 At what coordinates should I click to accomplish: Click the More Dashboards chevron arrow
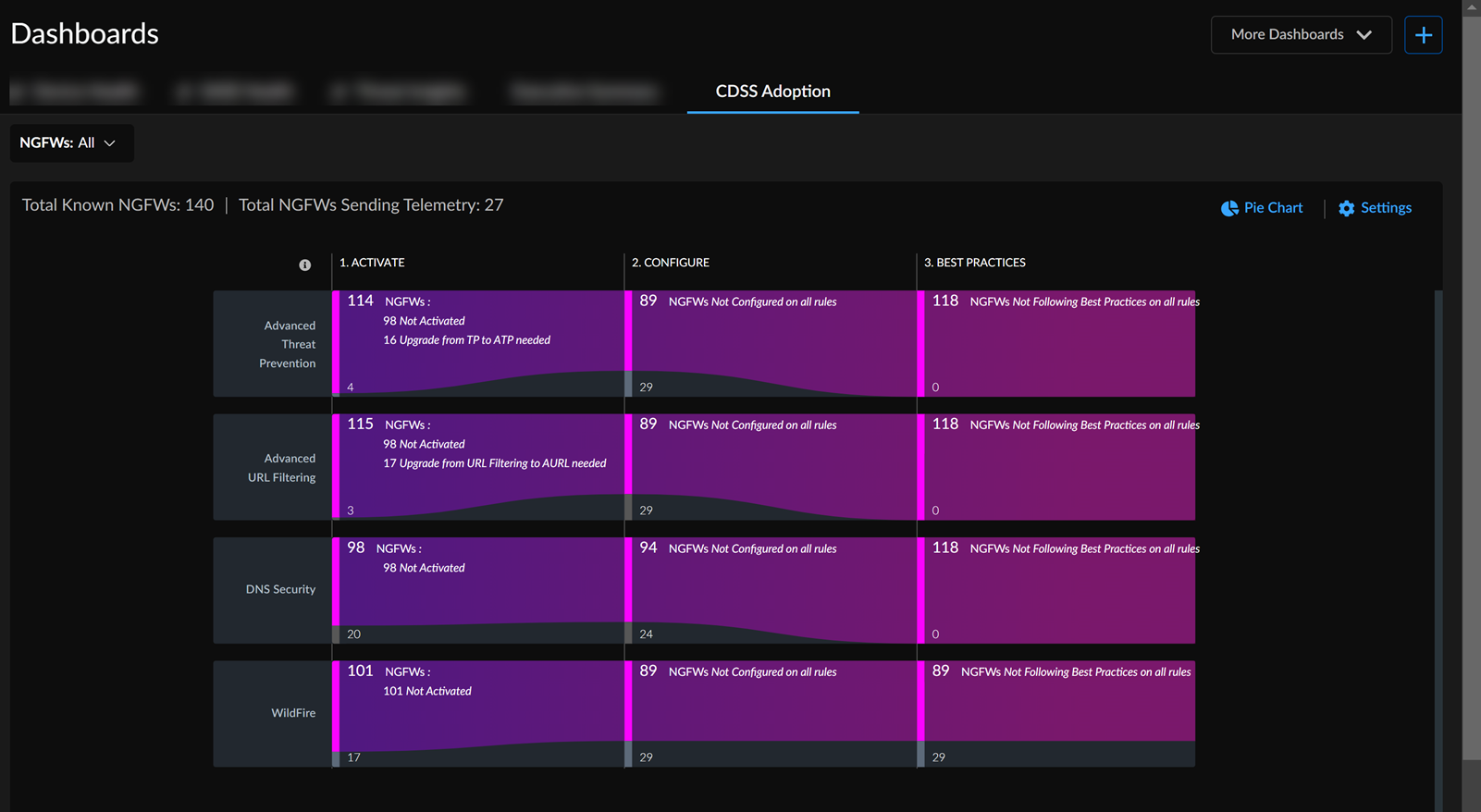point(1364,35)
